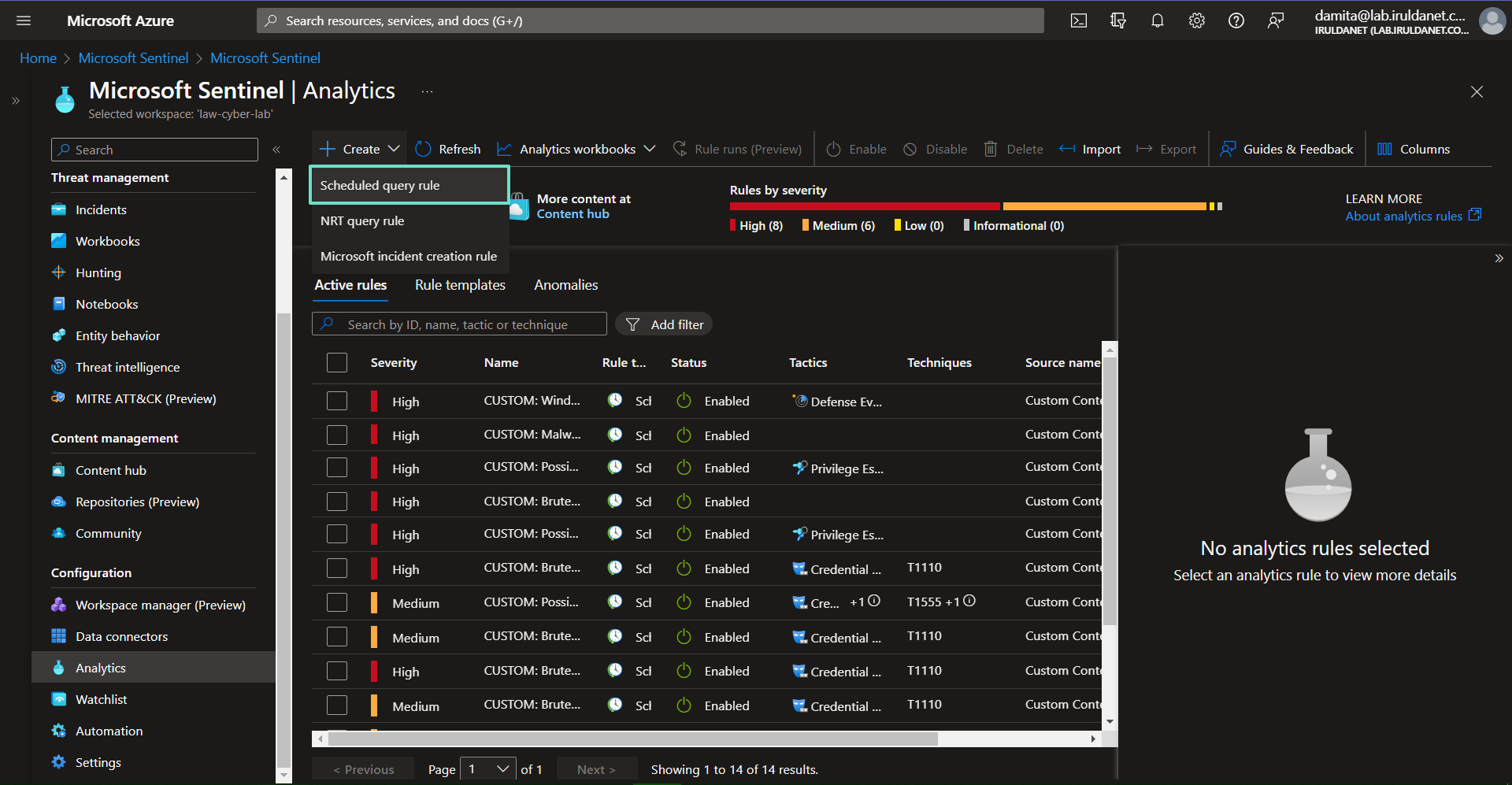The width and height of the screenshot is (1512, 785).
Task: Click the Add filter button
Action: point(664,324)
